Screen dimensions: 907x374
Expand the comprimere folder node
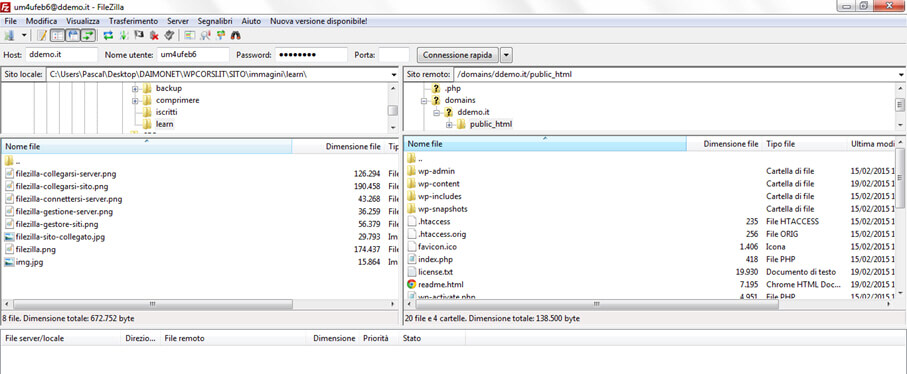point(135,101)
